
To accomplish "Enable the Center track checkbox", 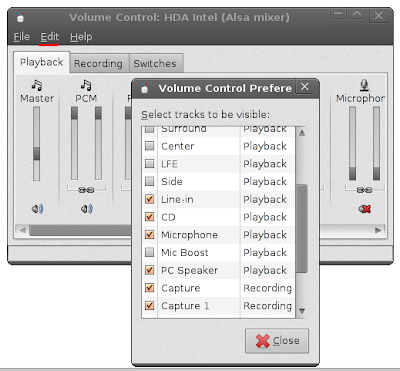I will click(150, 146).
